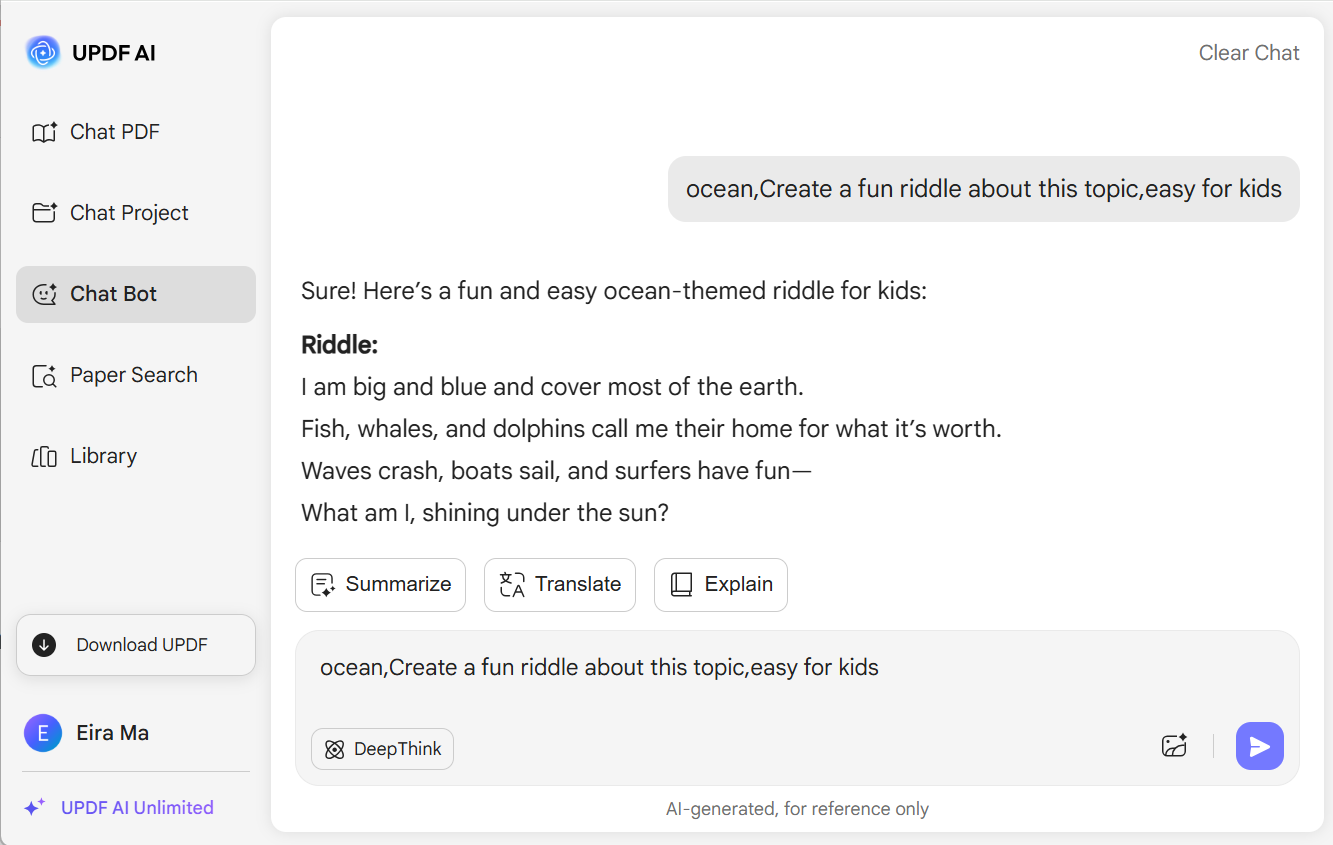Image resolution: width=1333 pixels, height=845 pixels.
Task: Click the Paper Search magnifier icon
Action: coord(44,376)
